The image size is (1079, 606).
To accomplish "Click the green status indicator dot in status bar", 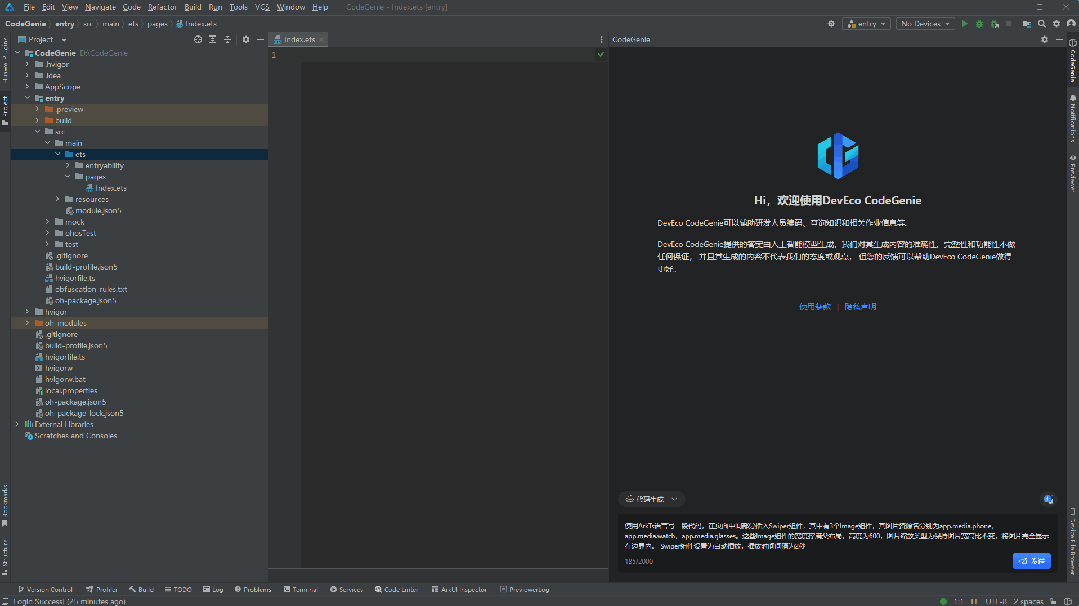I will coord(943,601).
